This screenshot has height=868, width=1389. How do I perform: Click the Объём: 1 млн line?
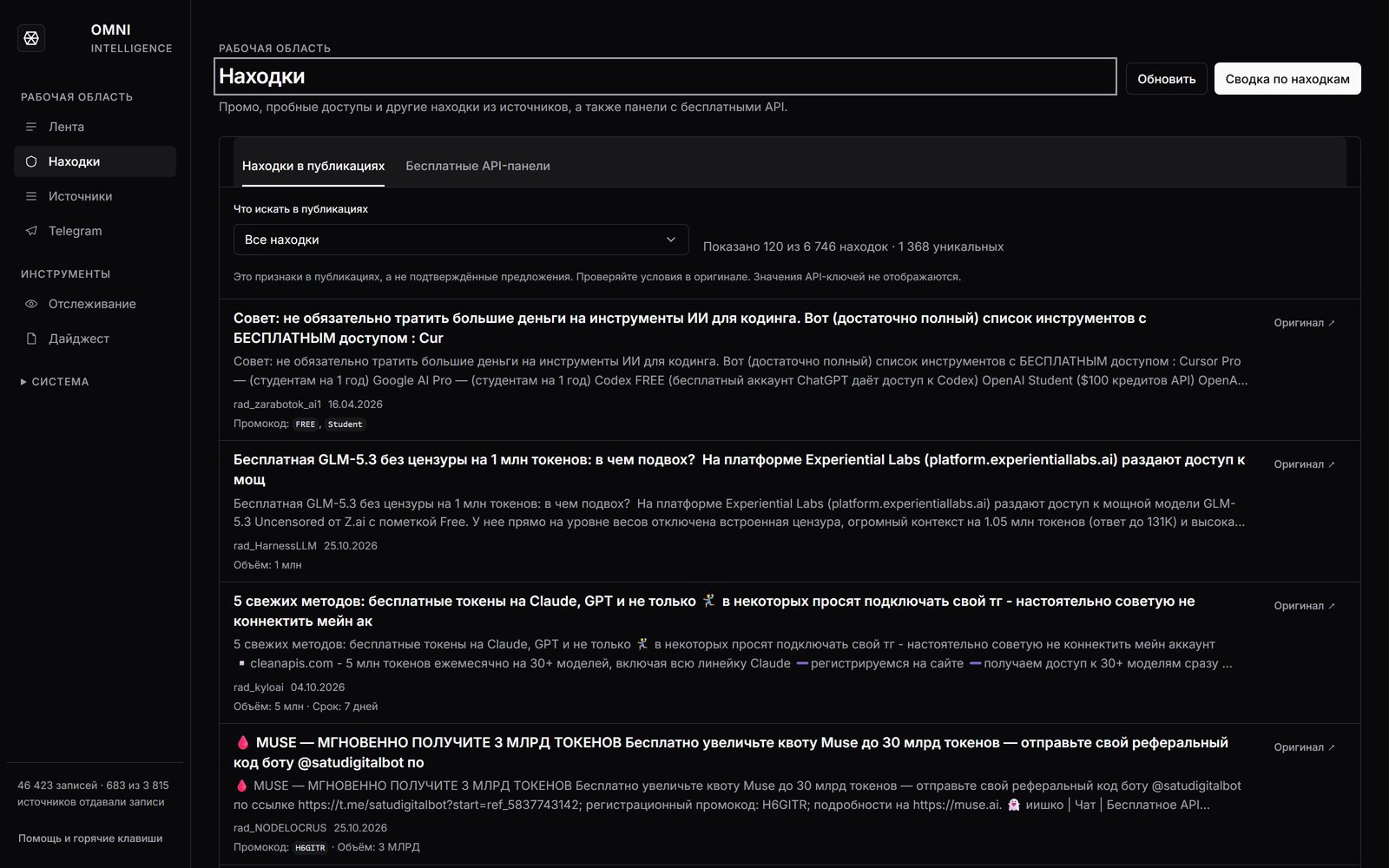click(267, 565)
